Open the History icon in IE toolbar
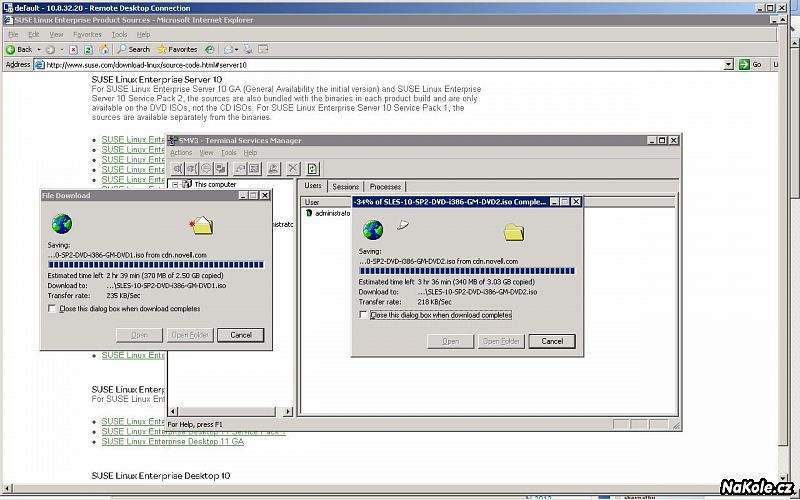This screenshot has width=800, height=500. [x=210, y=49]
